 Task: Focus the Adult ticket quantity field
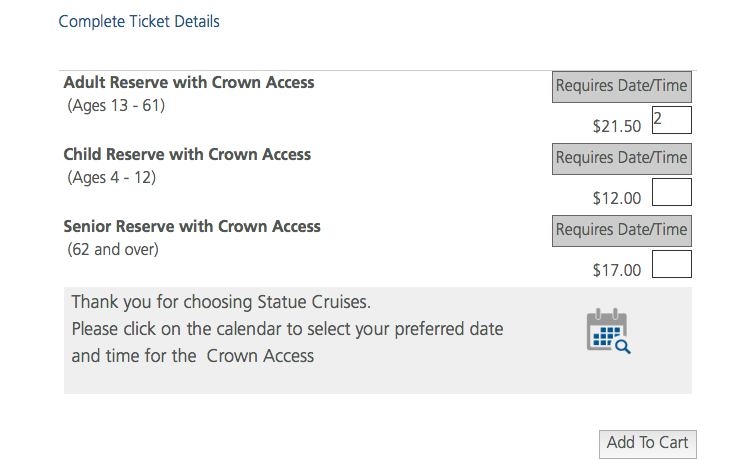coord(671,120)
